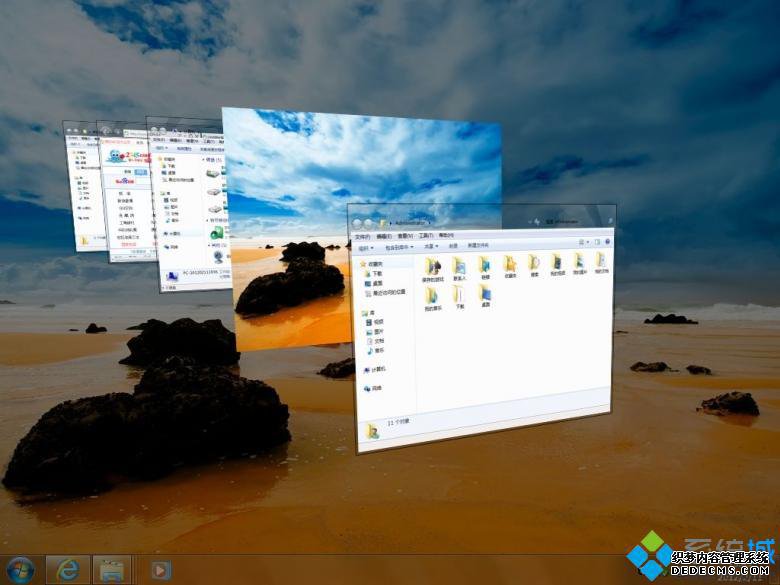Open the Windows Start orb
Image resolution: width=780 pixels, height=585 pixels.
(20, 570)
